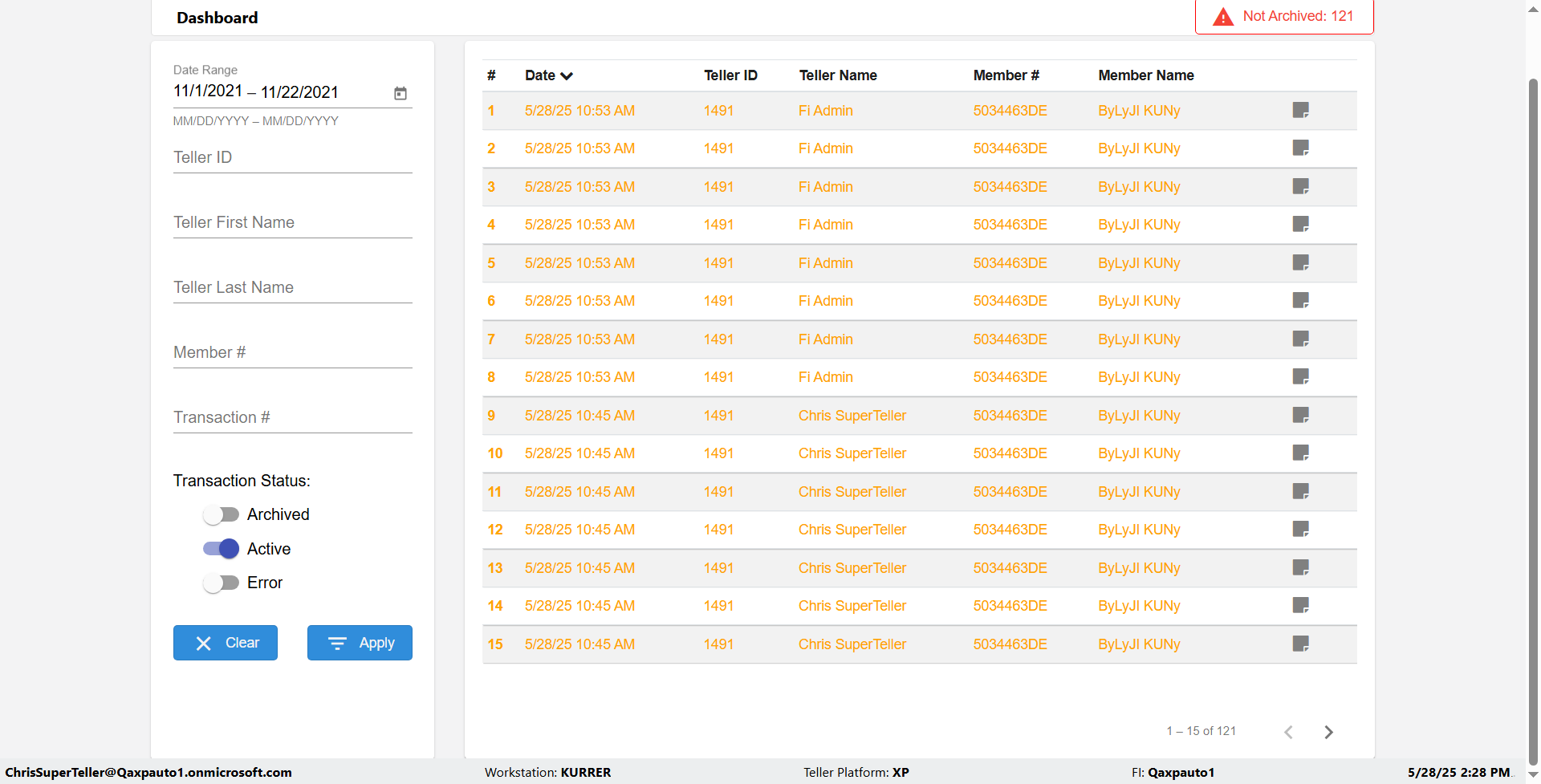Viewport: 1541px width, 784px height.
Task: Click the Teller Name column header
Action: pyautogui.click(x=837, y=75)
